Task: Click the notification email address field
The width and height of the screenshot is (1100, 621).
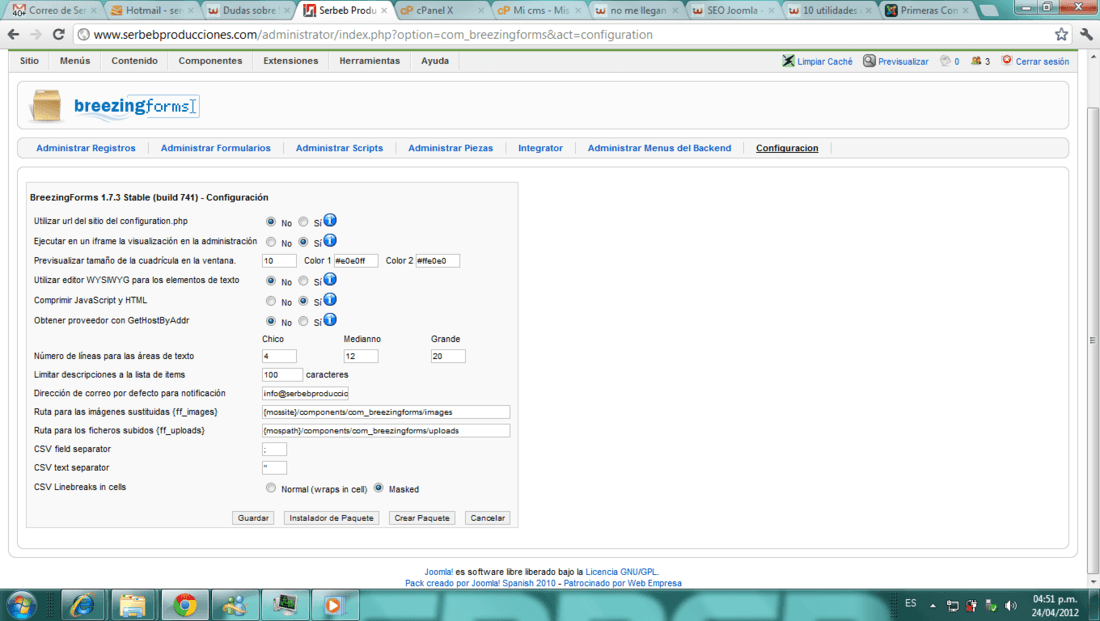Action: [305, 393]
